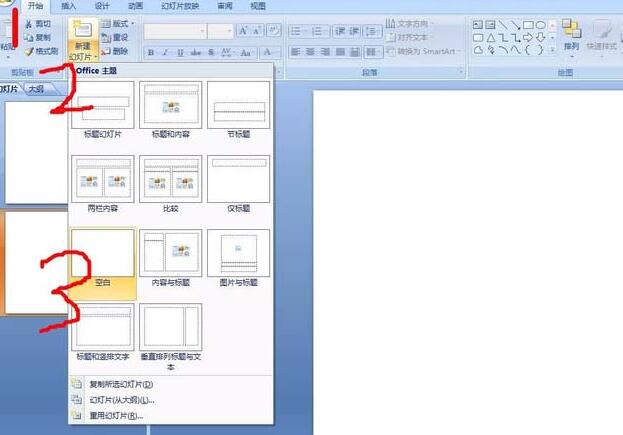Toggle Align Right paragraph
The width and height of the screenshot is (623, 435).
coord(325,52)
